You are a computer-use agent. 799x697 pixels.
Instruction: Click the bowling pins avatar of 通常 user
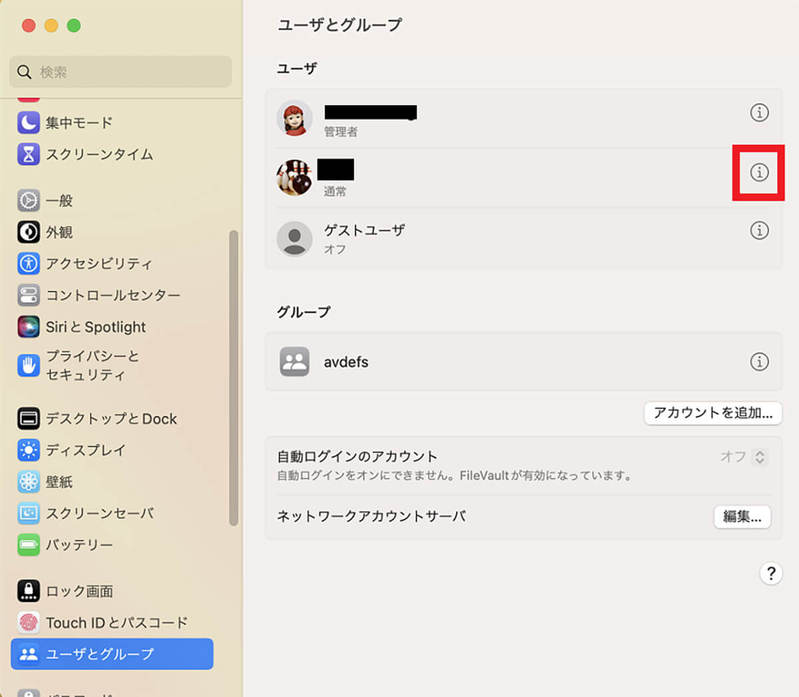[295, 177]
